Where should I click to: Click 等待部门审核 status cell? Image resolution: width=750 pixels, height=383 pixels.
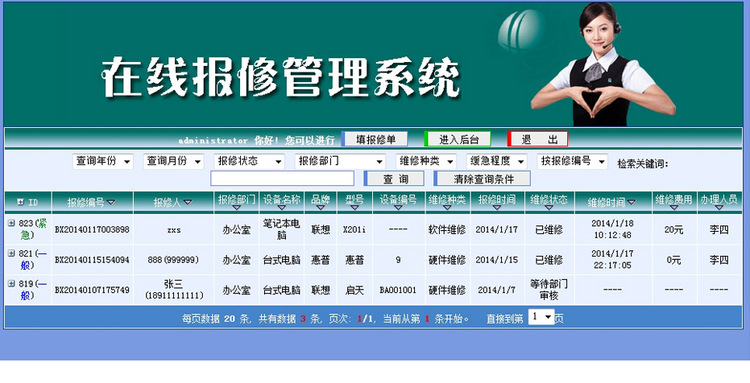click(549, 290)
